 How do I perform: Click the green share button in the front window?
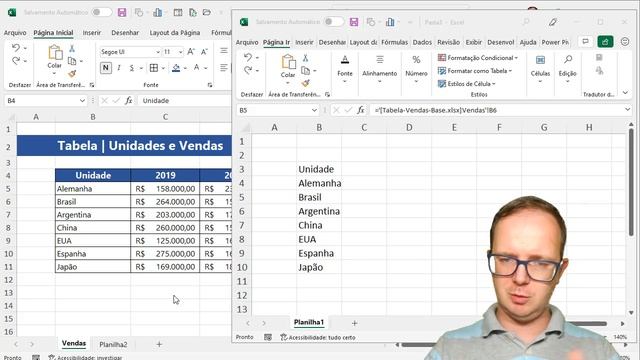coord(605,42)
